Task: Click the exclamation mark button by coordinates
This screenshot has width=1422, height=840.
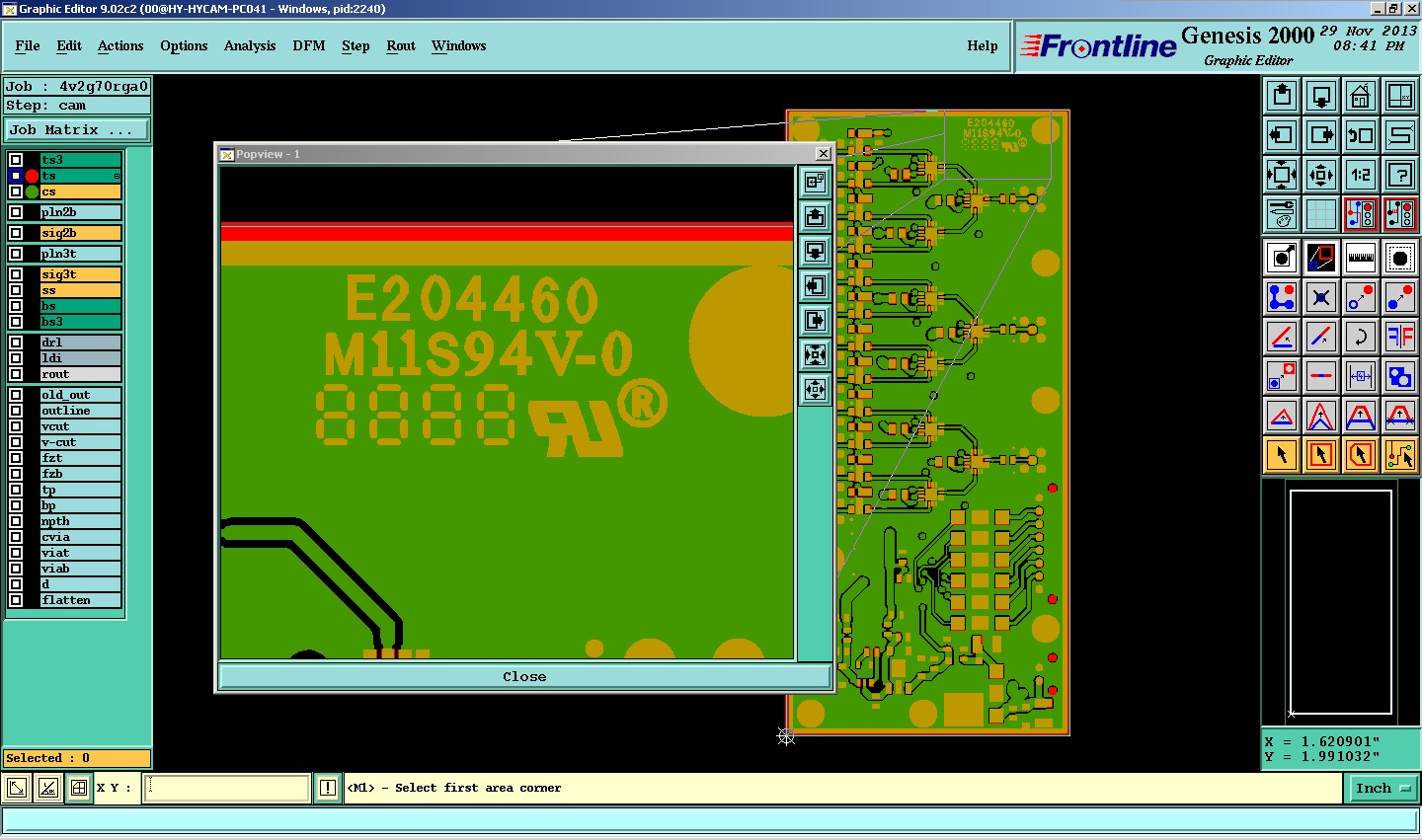Action: click(x=328, y=788)
